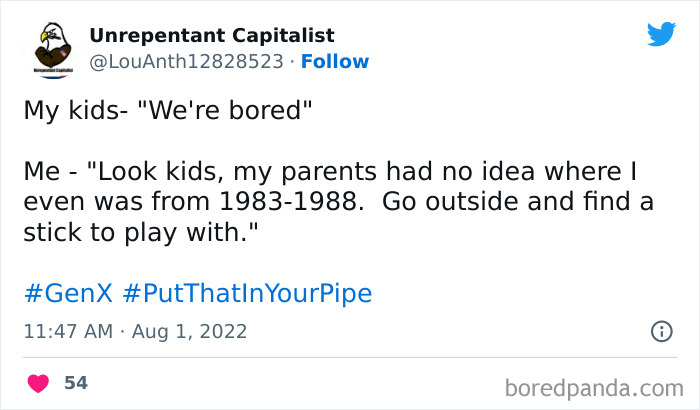Click the 54 likes count

click(x=75, y=383)
